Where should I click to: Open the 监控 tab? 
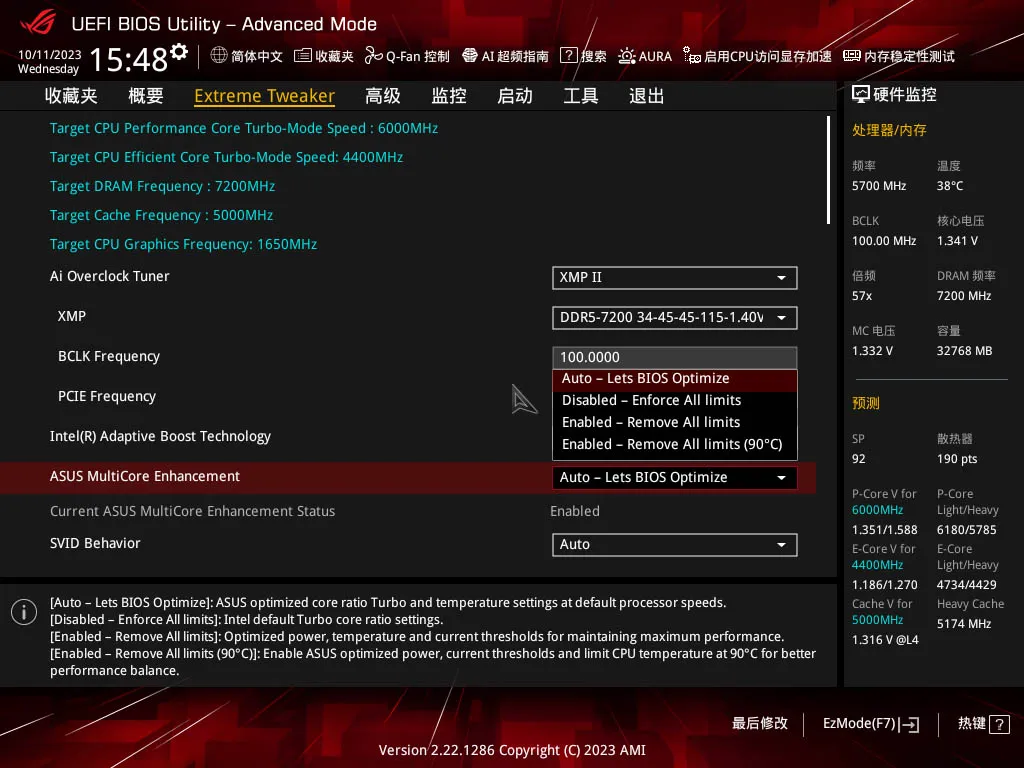tap(449, 96)
